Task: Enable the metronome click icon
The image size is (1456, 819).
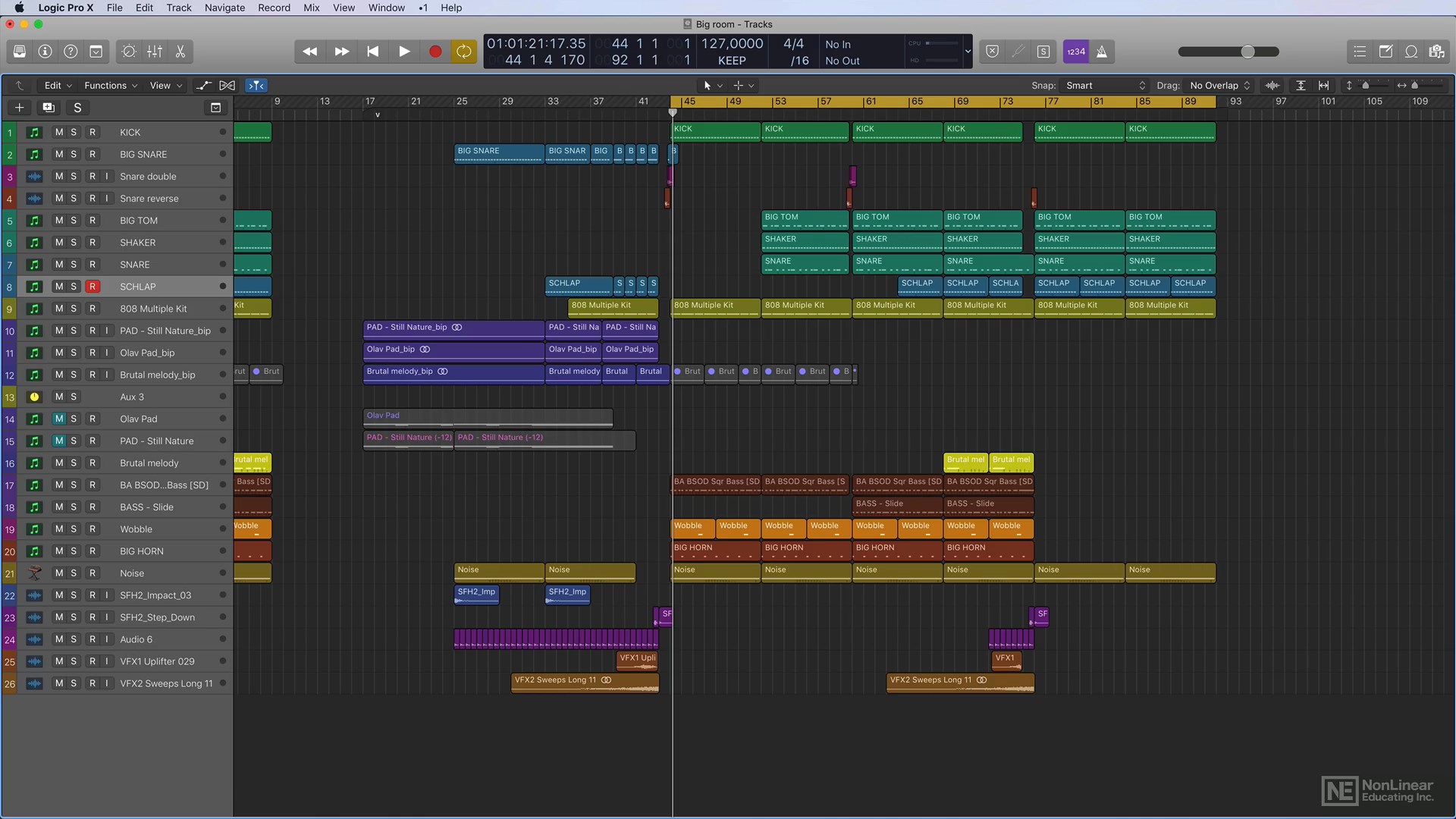Action: tap(1102, 52)
